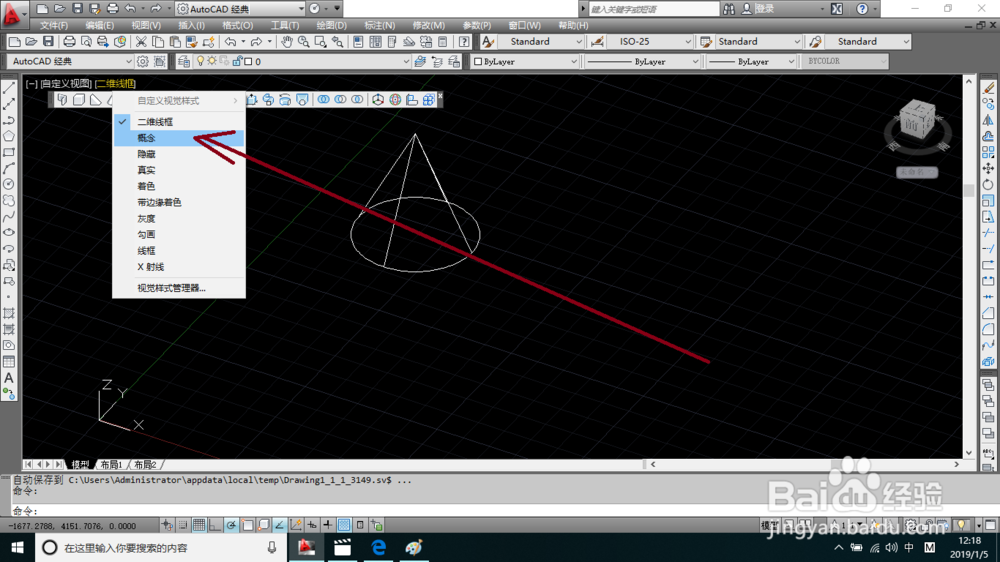Screen dimensions: 1000x562
Task: Expand the 自定义视觉样式 submenu arrow
Action: [x=235, y=101]
